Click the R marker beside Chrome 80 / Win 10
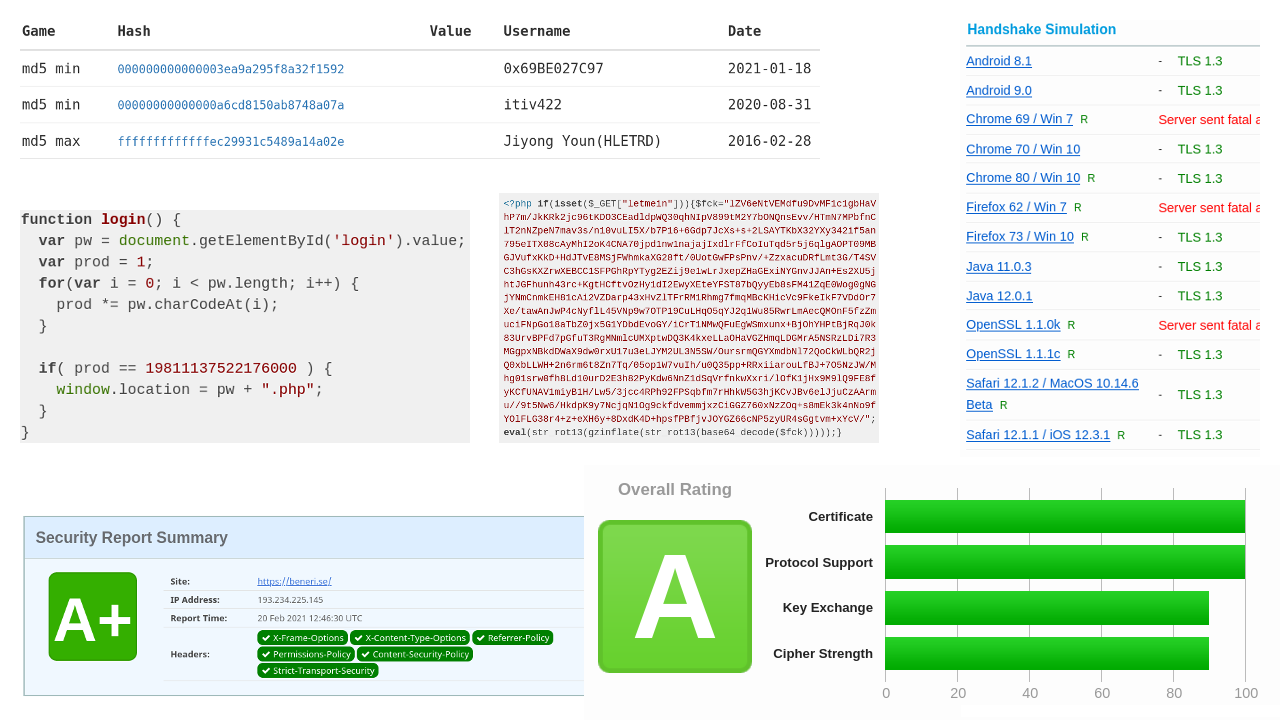Image resolution: width=1280 pixels, height=720 pixels. pyautogui.click(x=1091, y=178)
